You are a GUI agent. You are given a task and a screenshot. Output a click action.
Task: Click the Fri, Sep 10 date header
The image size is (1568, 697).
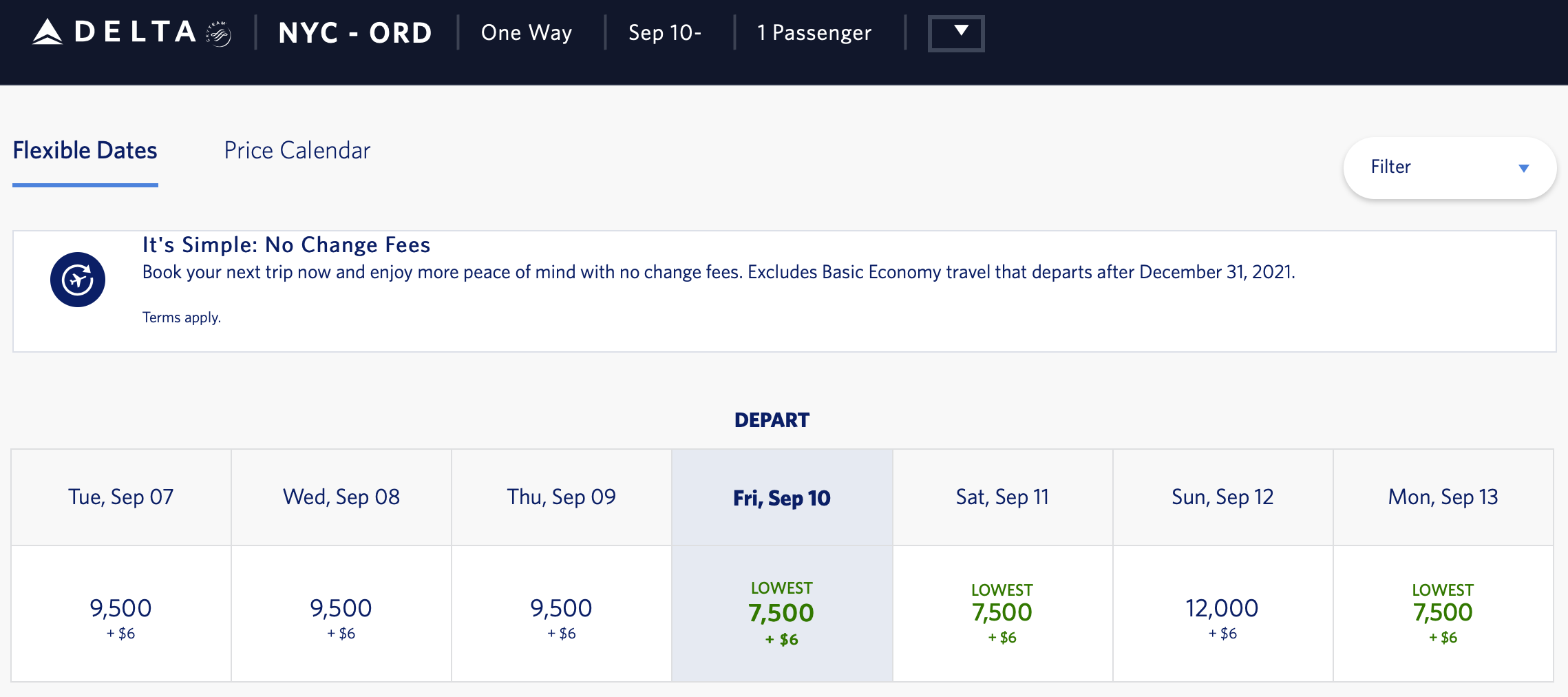(782, 498)
